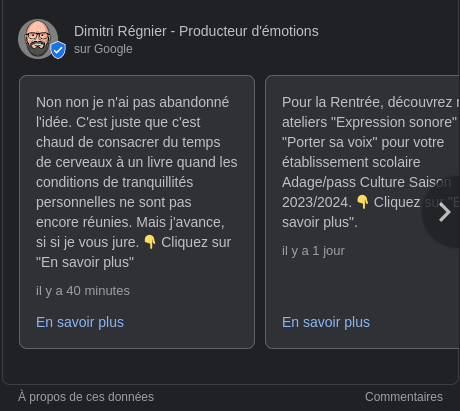
Task: Click the pointing-down emoji after 2023/2024
Action: [x=362, y=202]
